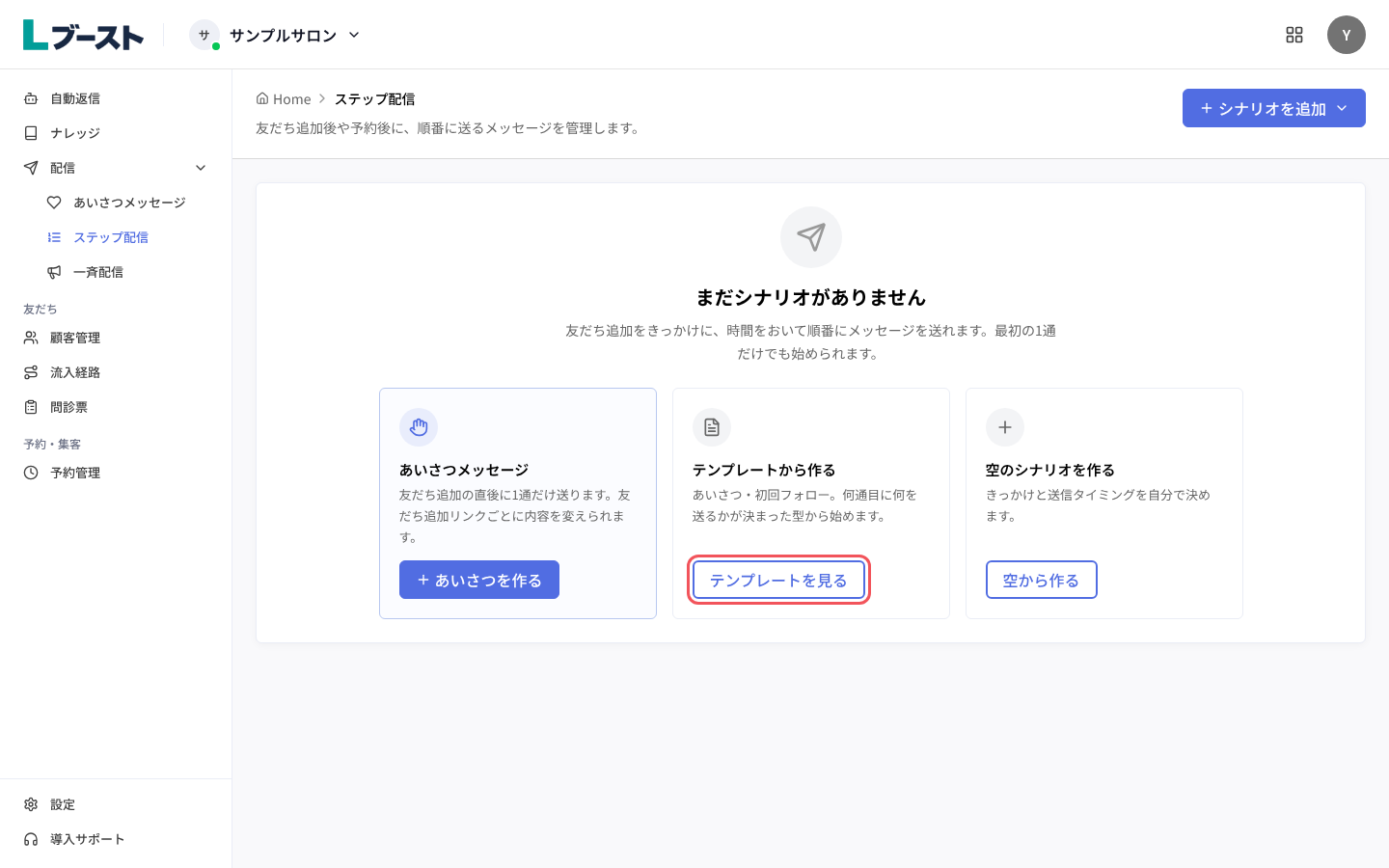Click the megaphone icon for 一斉配信
This screenshot has height=868, width=1389.
[x=54, y=272]
